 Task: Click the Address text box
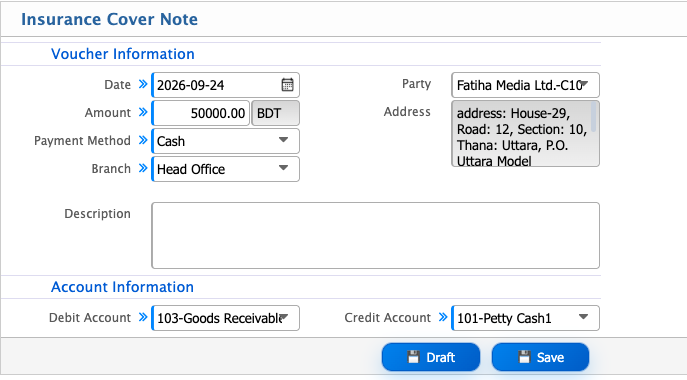(525, 134)
